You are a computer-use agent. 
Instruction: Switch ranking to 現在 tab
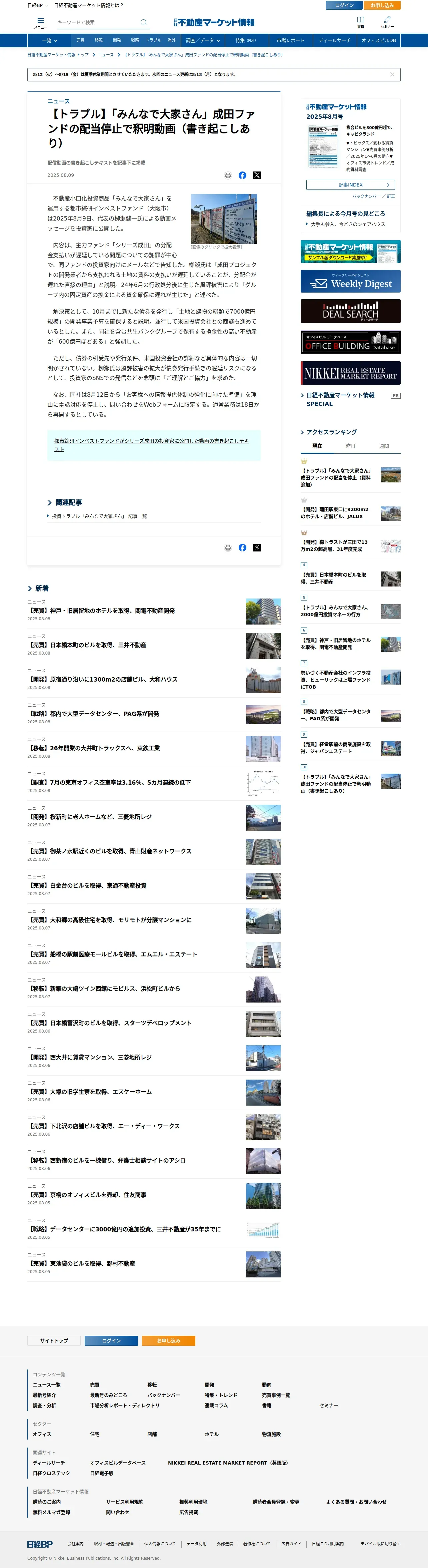coord(317,446)
